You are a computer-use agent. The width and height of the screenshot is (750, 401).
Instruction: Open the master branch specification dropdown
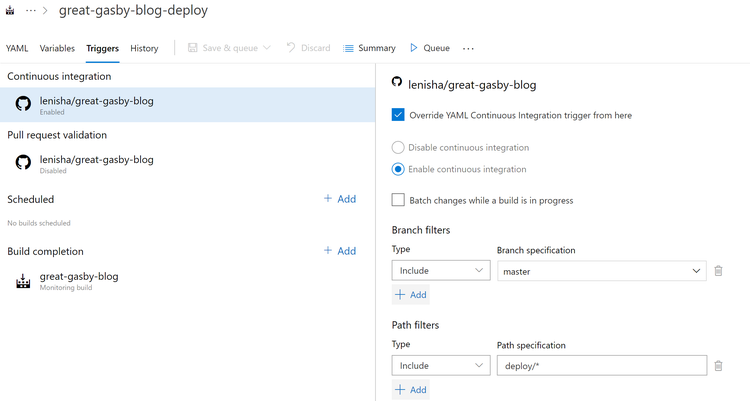[x=602, y=271]
